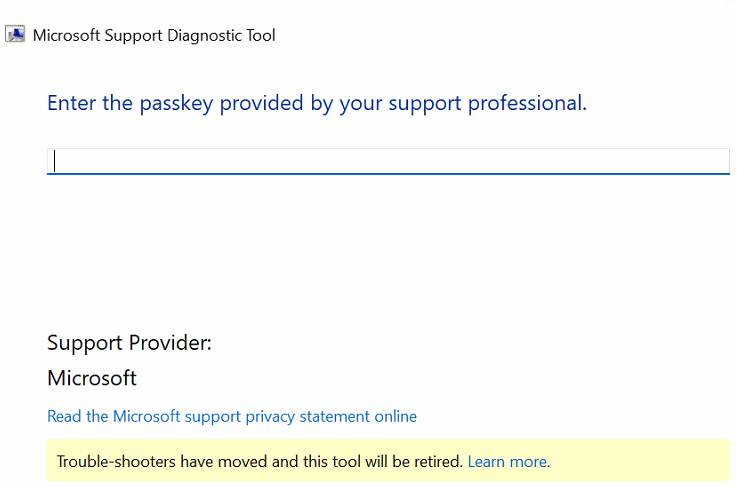Click the 'Enter the passkey' instruction heading

316,103
